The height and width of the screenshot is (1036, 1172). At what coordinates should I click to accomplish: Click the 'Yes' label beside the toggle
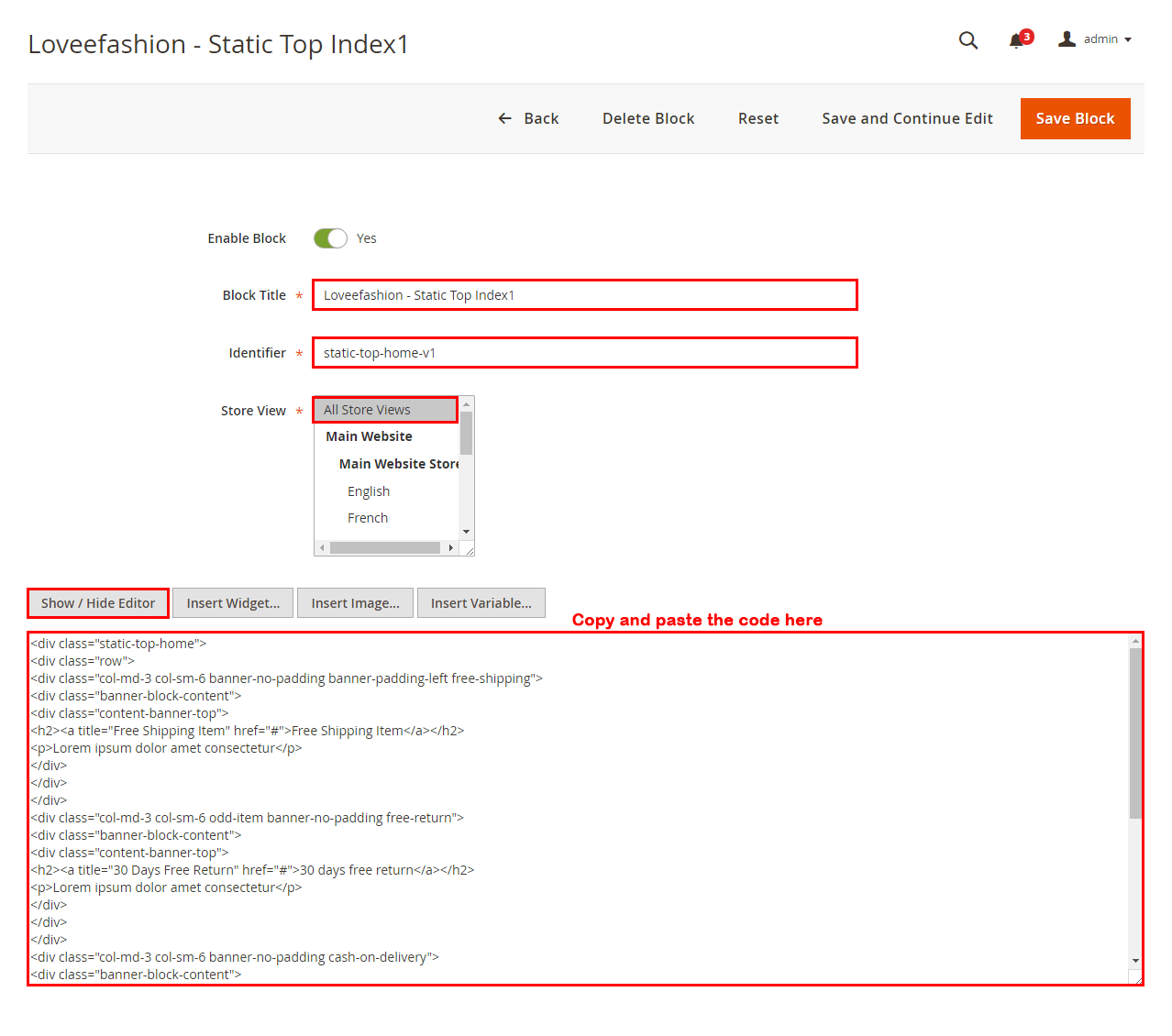pos(367,238)
